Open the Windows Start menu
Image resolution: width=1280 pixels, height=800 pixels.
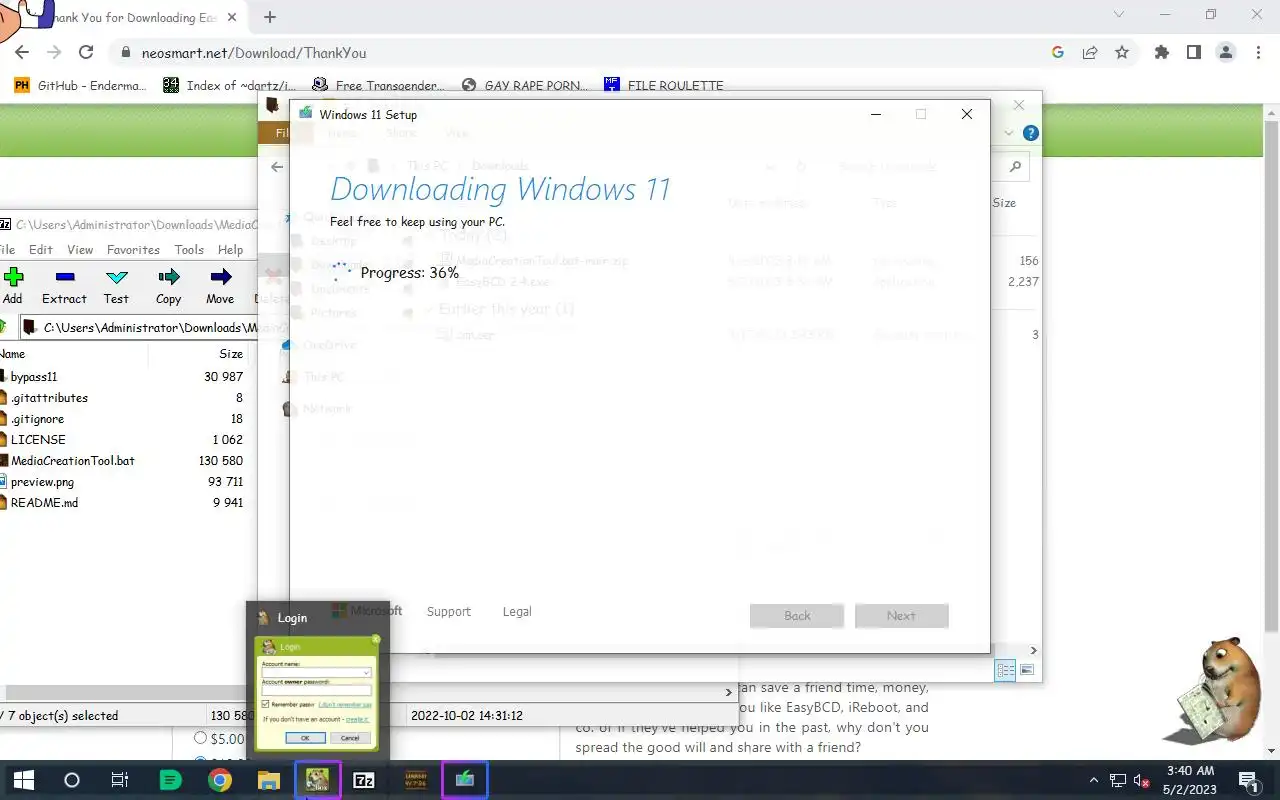point(23,780)
